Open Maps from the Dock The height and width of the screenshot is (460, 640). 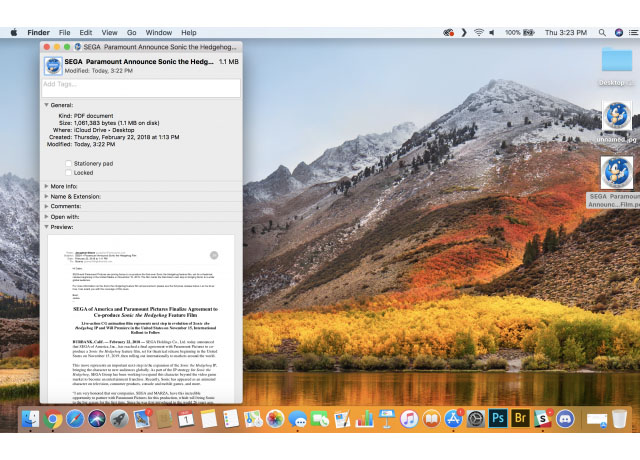pos(253,419)
